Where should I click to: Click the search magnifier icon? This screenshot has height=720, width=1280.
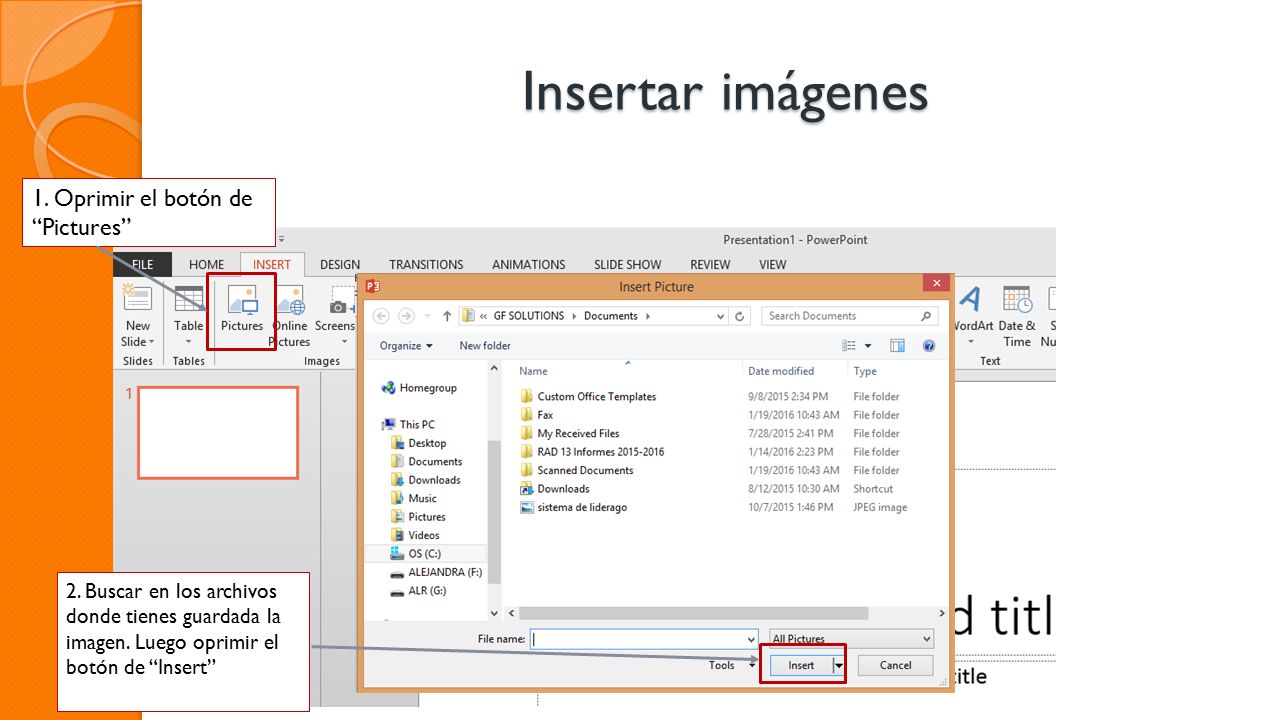pos(926,316)
